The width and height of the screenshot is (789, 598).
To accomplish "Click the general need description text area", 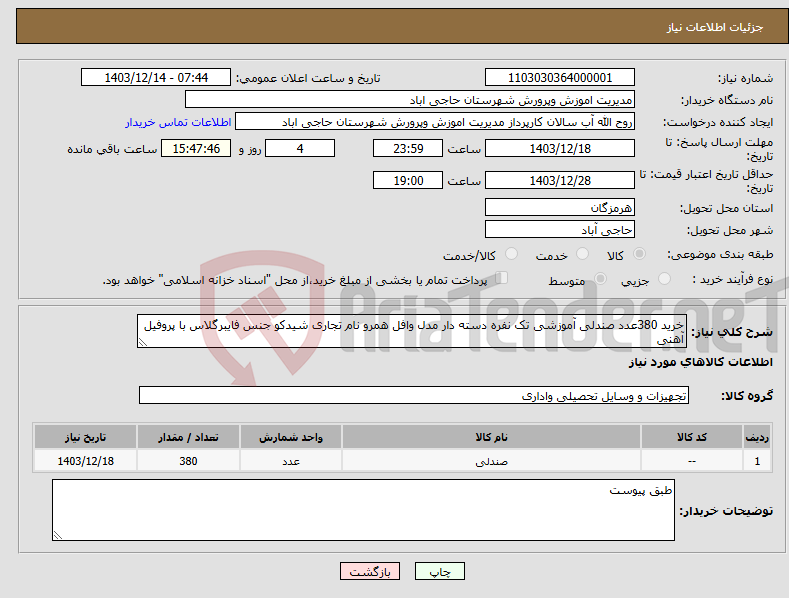I will click(x=412, y=331).
